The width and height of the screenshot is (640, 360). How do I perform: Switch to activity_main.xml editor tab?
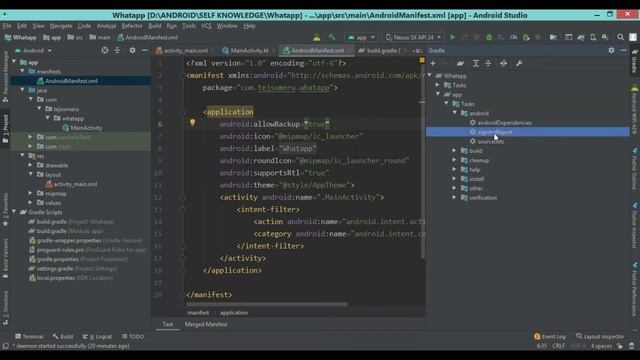coord(185,51)
